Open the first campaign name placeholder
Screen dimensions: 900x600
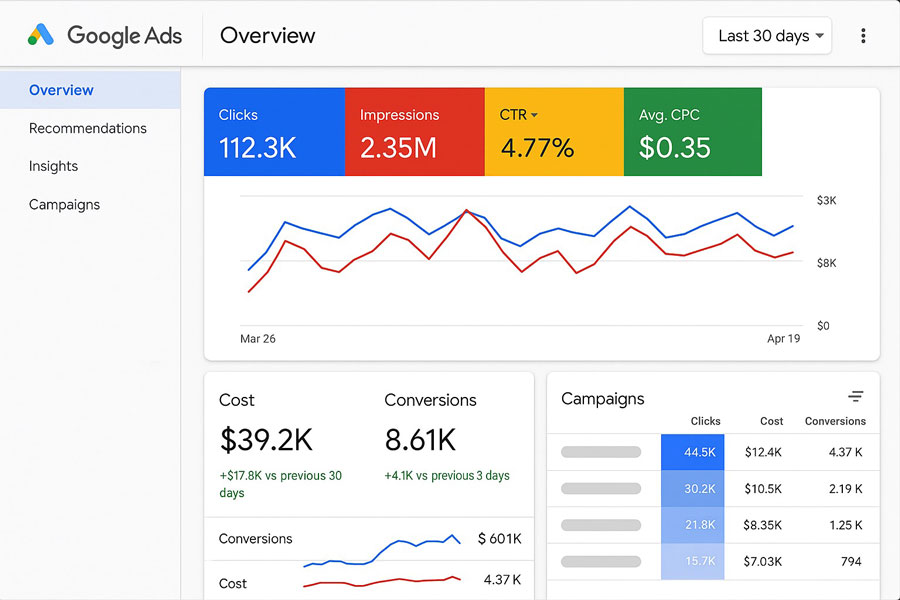[601, 452]
